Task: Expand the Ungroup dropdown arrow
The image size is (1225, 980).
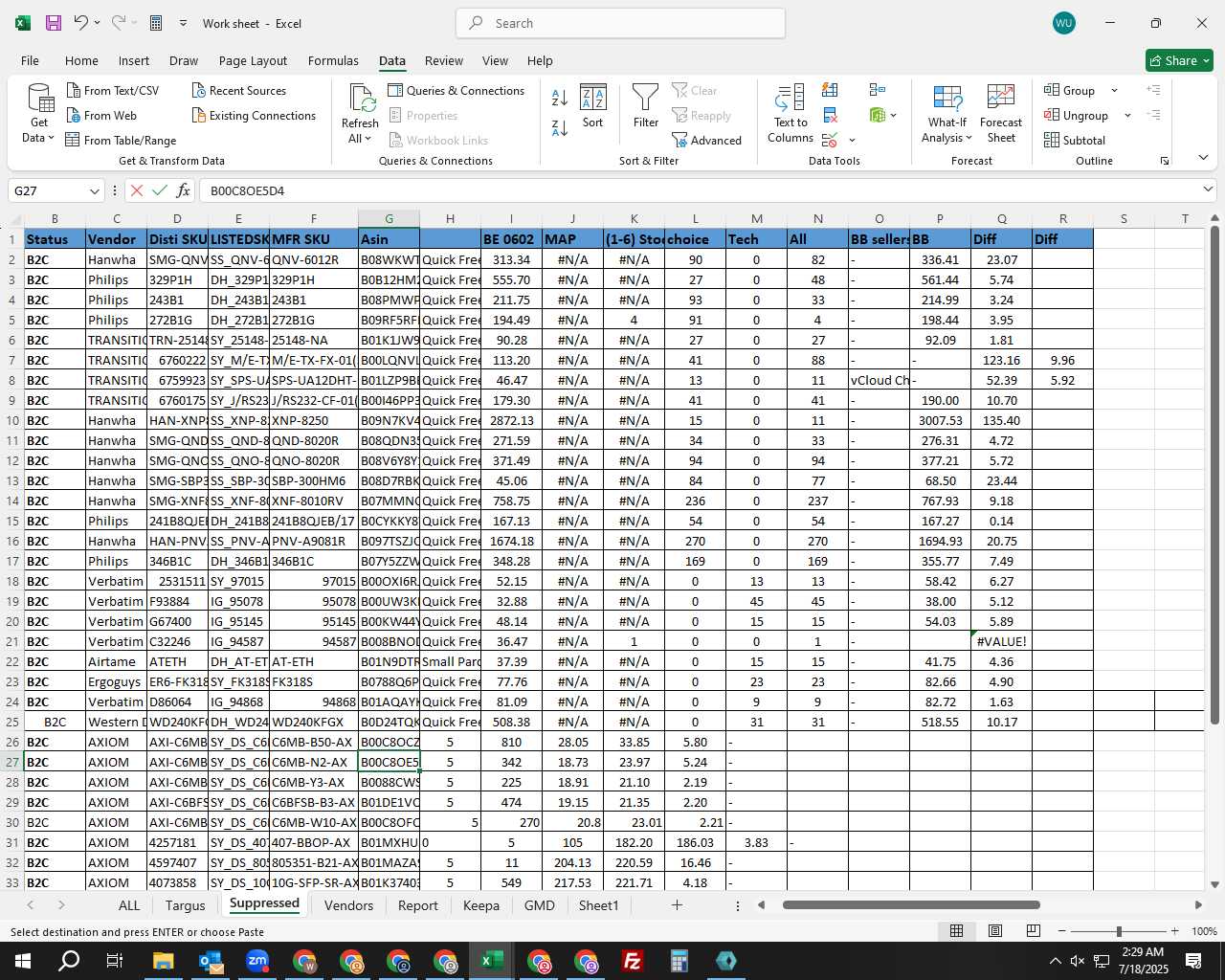Action: pos(1127,116)
